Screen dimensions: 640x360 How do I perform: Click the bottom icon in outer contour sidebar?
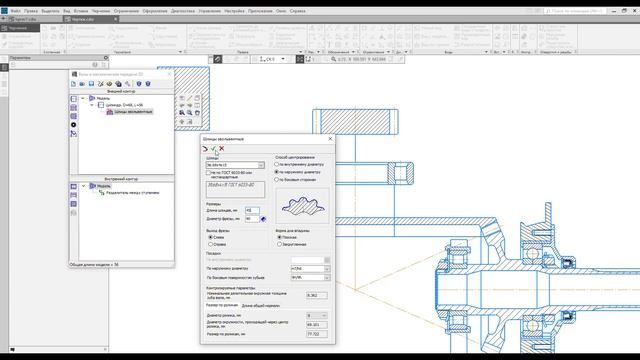coord(73,134)
